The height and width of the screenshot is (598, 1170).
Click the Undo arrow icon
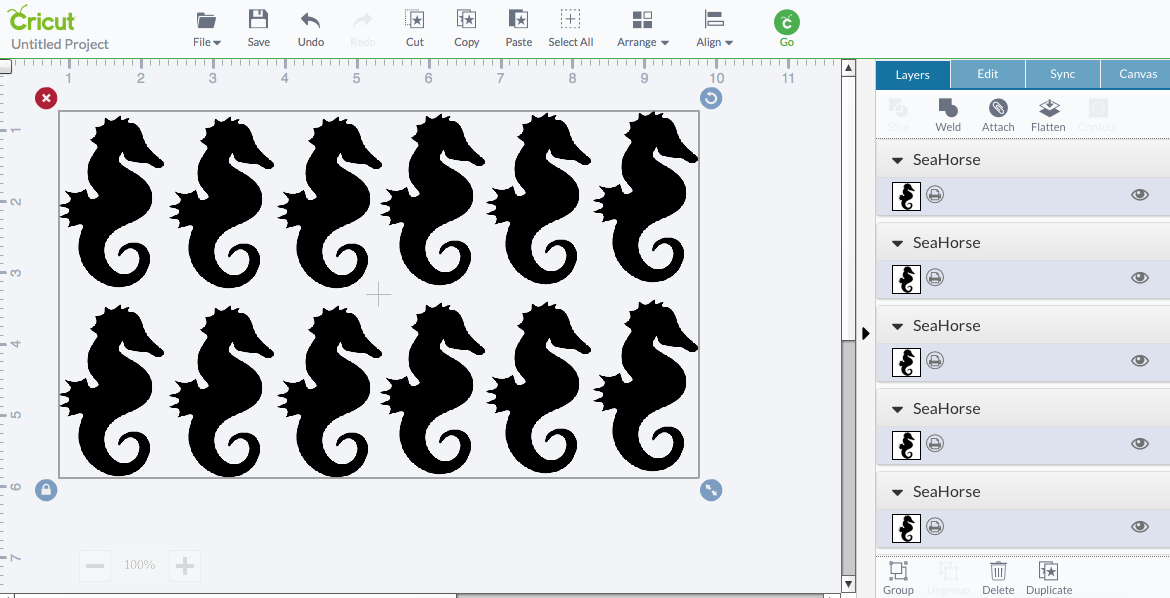(x=310, y=20)
